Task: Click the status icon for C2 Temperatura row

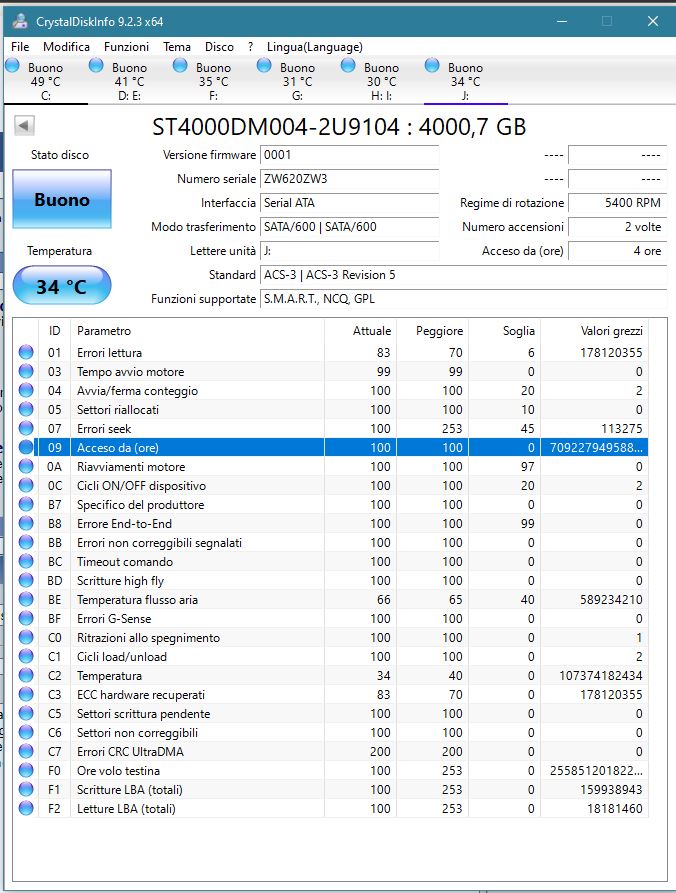Action: 26,675
